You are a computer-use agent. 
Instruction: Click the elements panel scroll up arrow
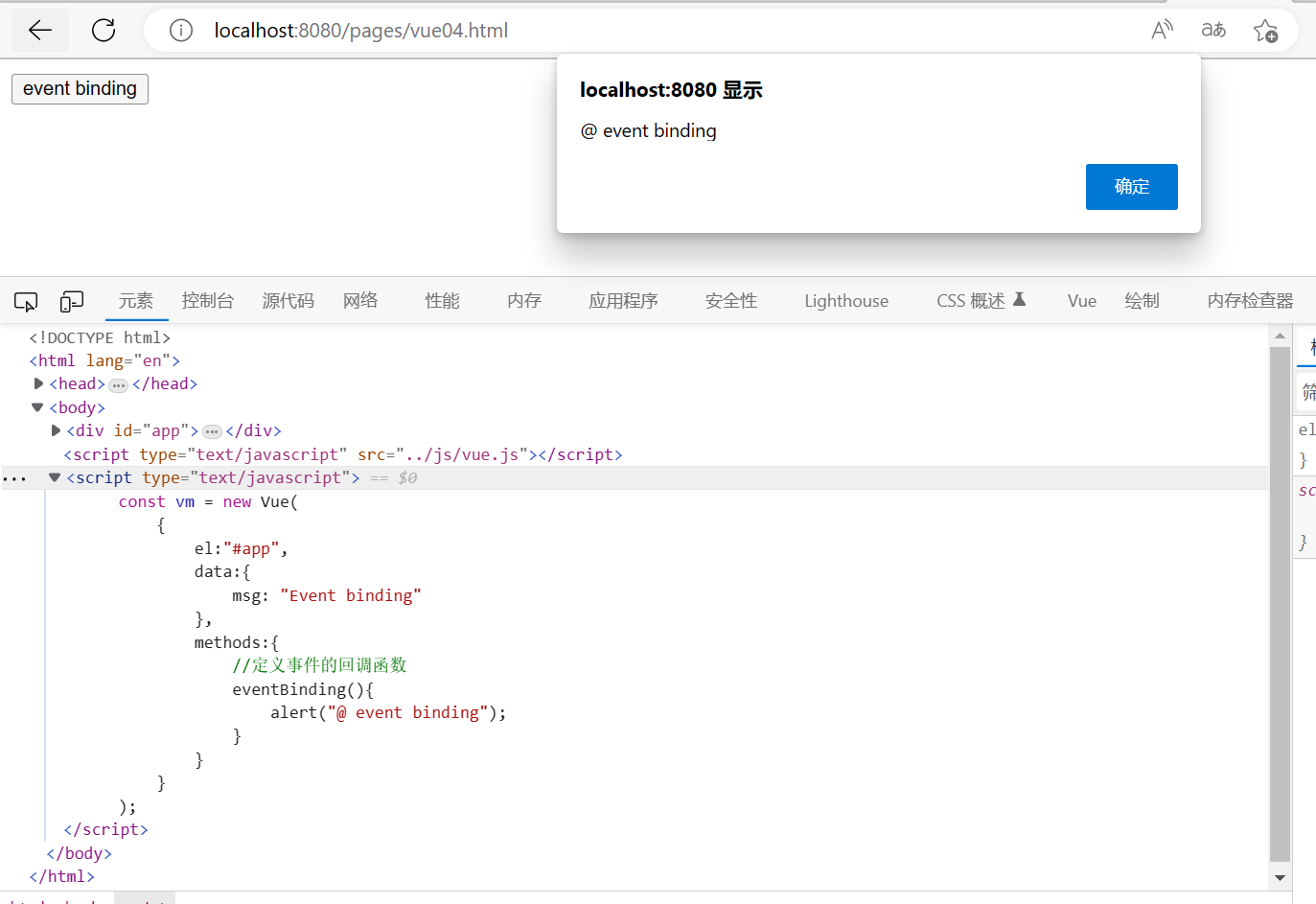[x=1280, y=336]
